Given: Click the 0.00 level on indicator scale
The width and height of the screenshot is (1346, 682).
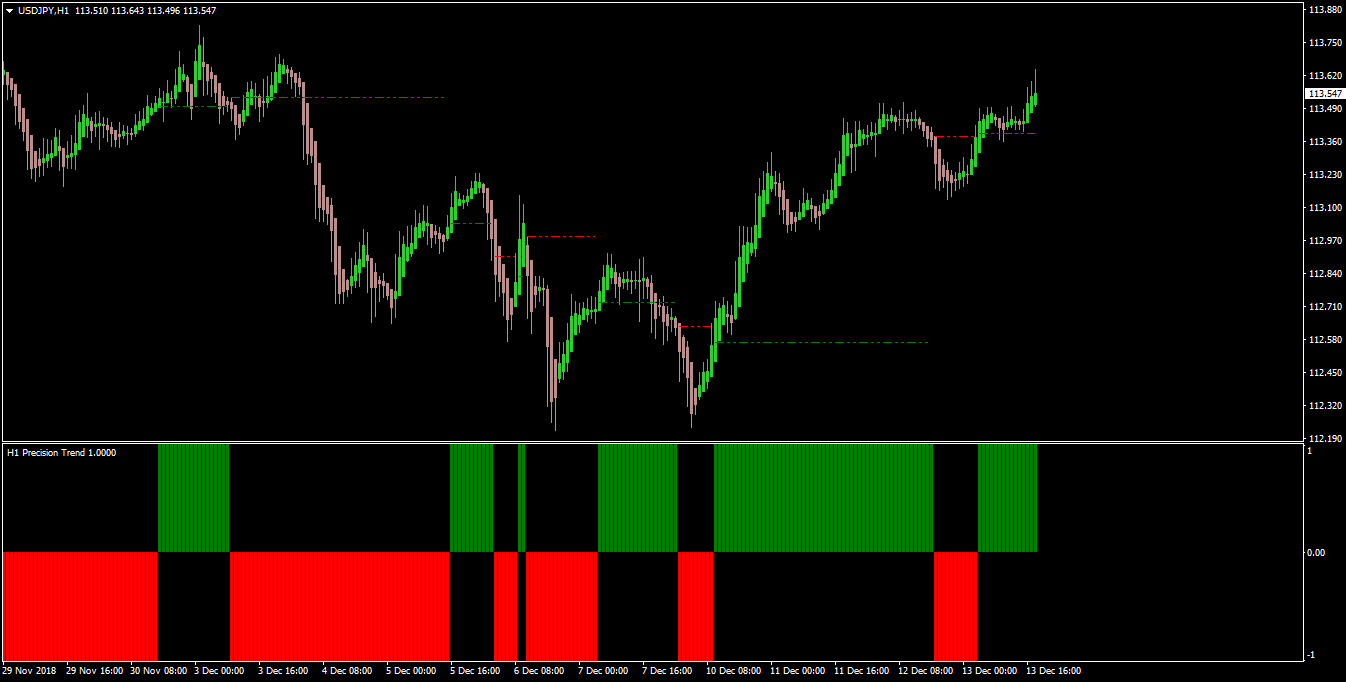Looking at the screenshot, I should pyautogui.click(x=1317, y=552).
